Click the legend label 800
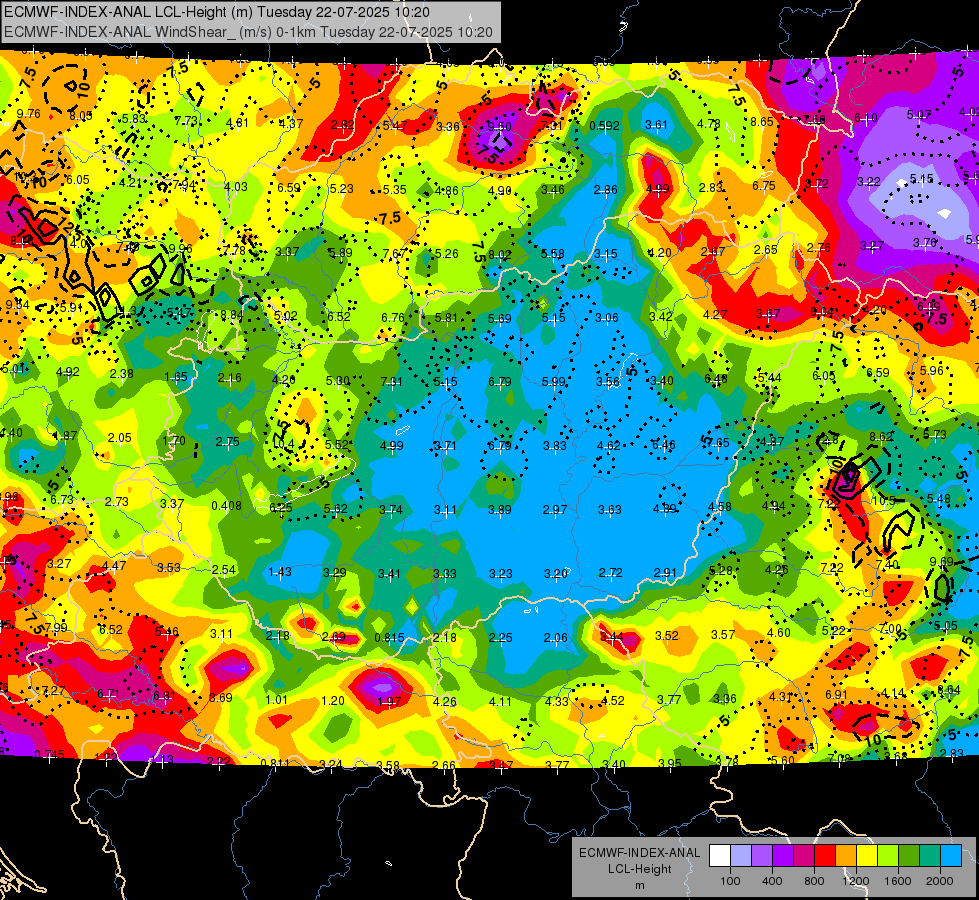 click(x=814, y=881)
